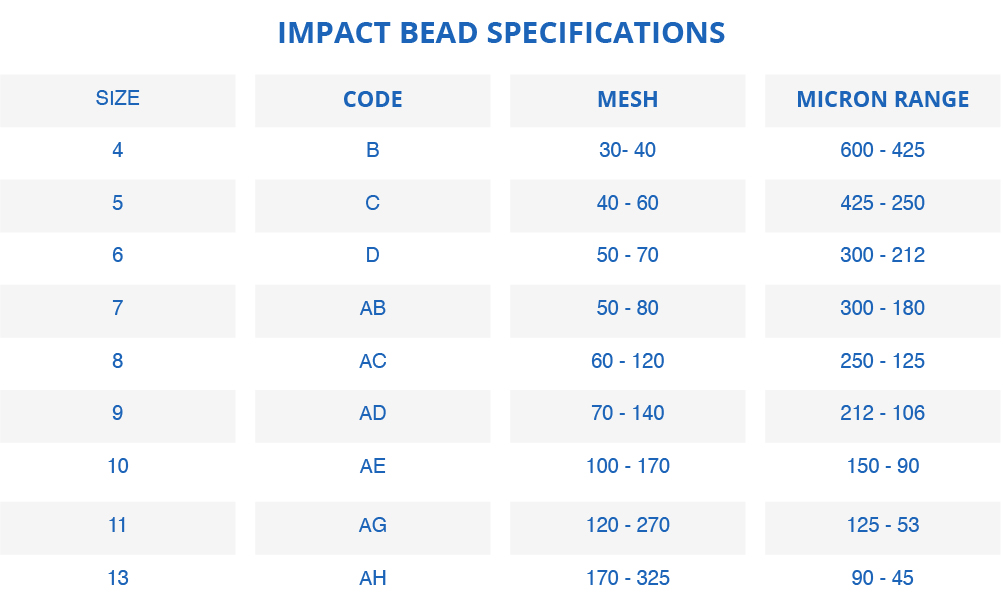
Task: Select the size 8 cell
Action: (118, 361)
